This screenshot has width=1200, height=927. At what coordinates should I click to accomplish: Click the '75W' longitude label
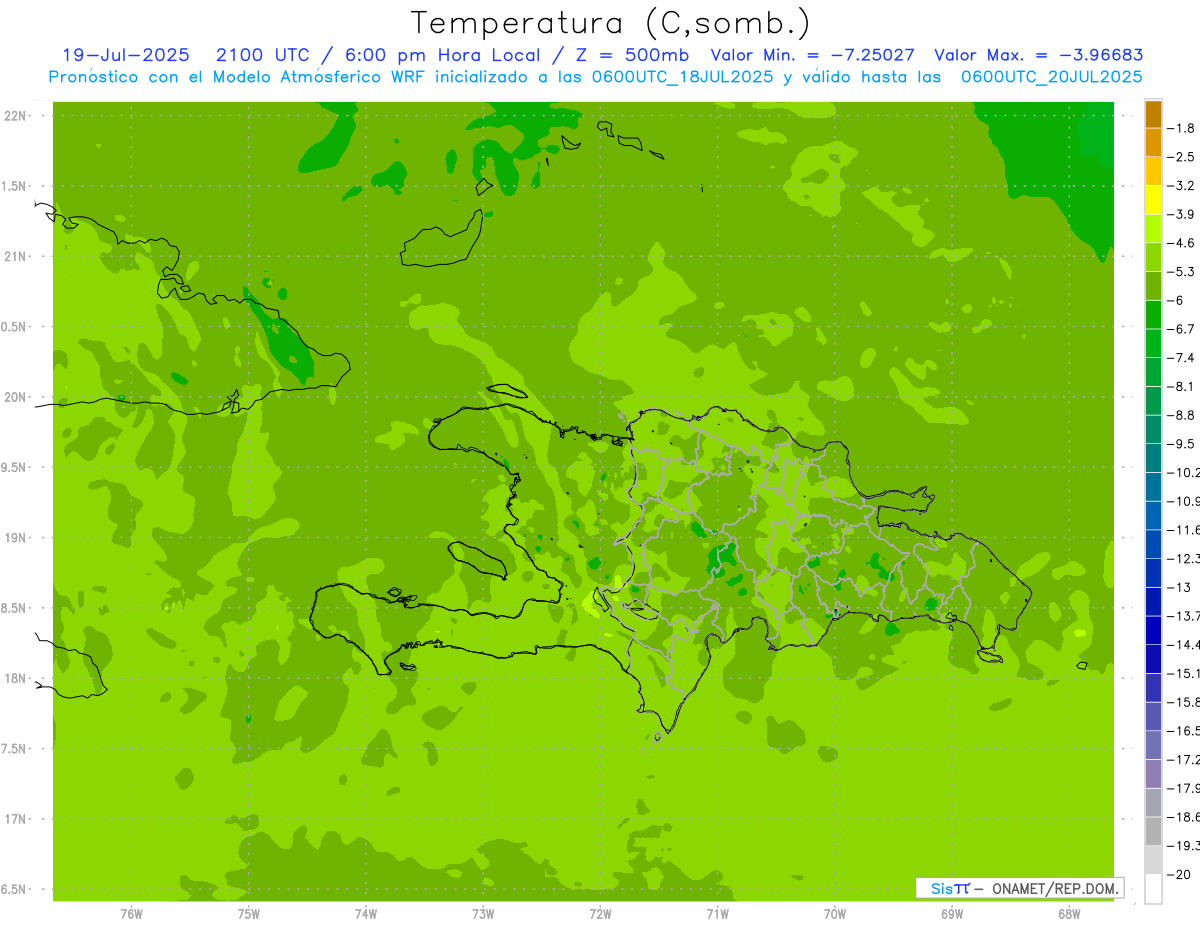pos(249,913)
